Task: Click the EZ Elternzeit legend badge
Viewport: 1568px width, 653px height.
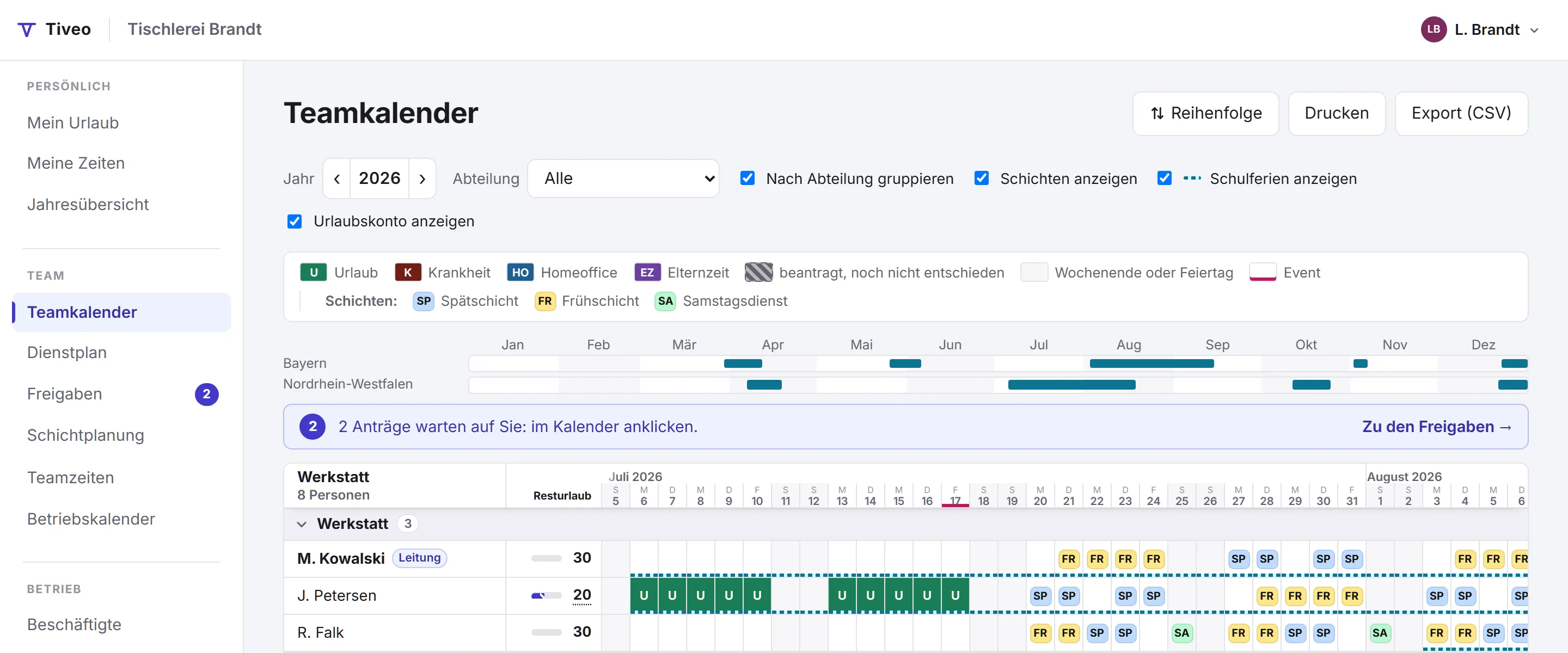Action: 647,272
